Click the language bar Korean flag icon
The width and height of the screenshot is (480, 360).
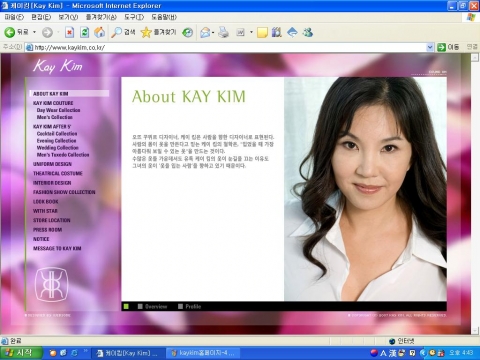click(x=374, y=353)
